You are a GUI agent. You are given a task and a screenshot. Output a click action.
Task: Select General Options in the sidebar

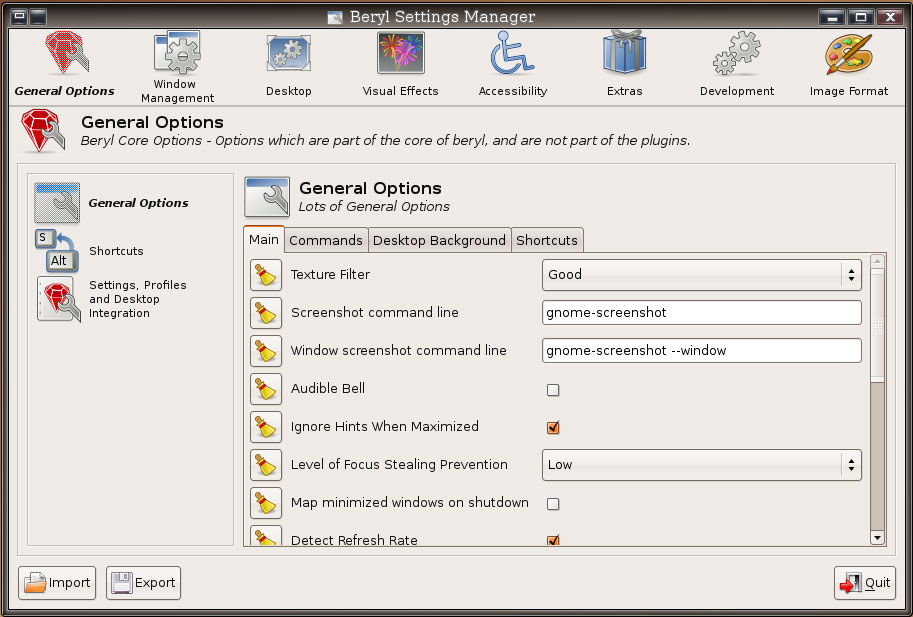[x=111, y=203]
